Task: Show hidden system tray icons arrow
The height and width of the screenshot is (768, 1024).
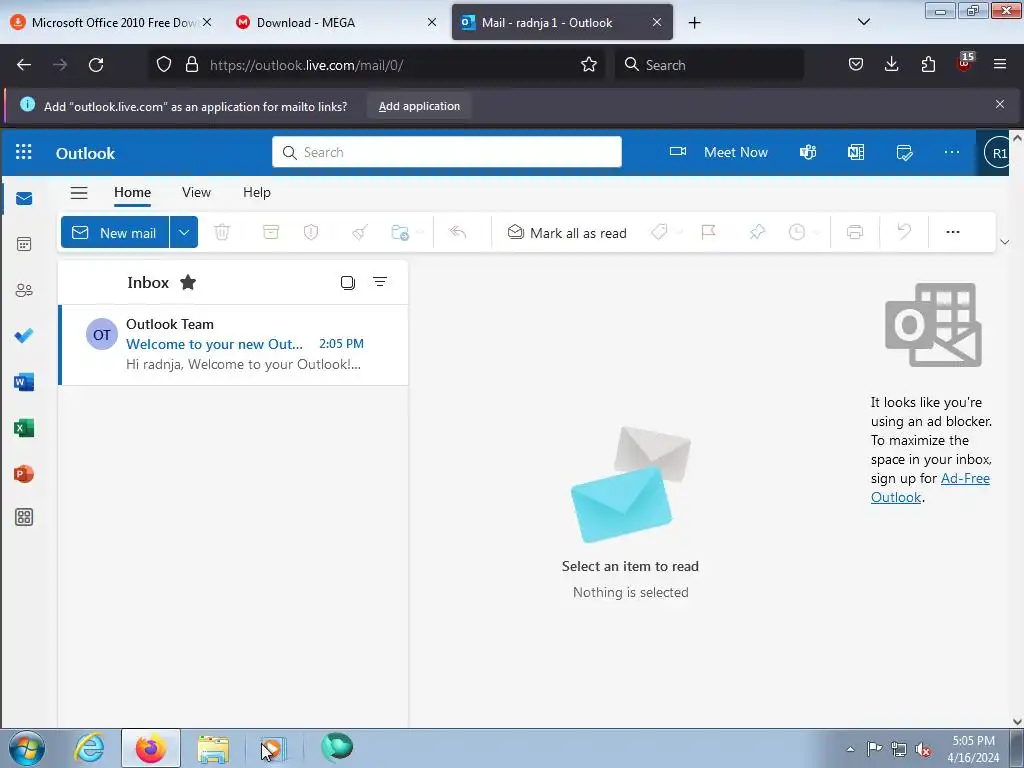Action: click(850, 749)
